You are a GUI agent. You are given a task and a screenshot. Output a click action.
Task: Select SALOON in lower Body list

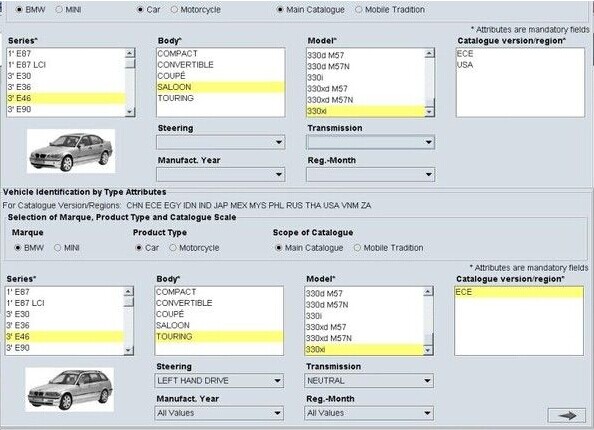[219, 325]
